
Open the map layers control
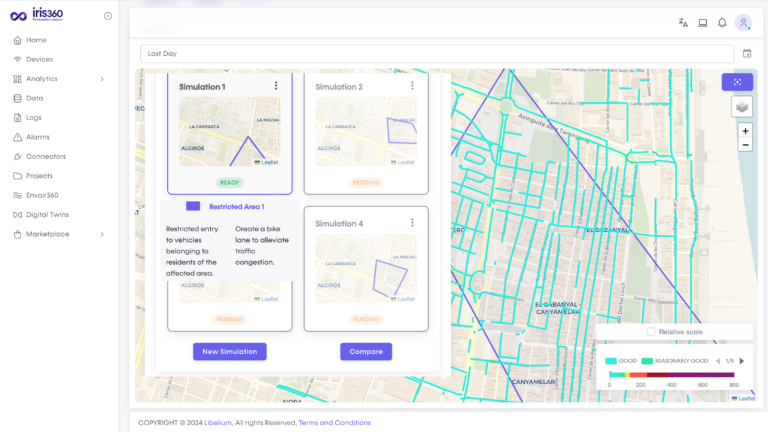[x=741, y=106]
